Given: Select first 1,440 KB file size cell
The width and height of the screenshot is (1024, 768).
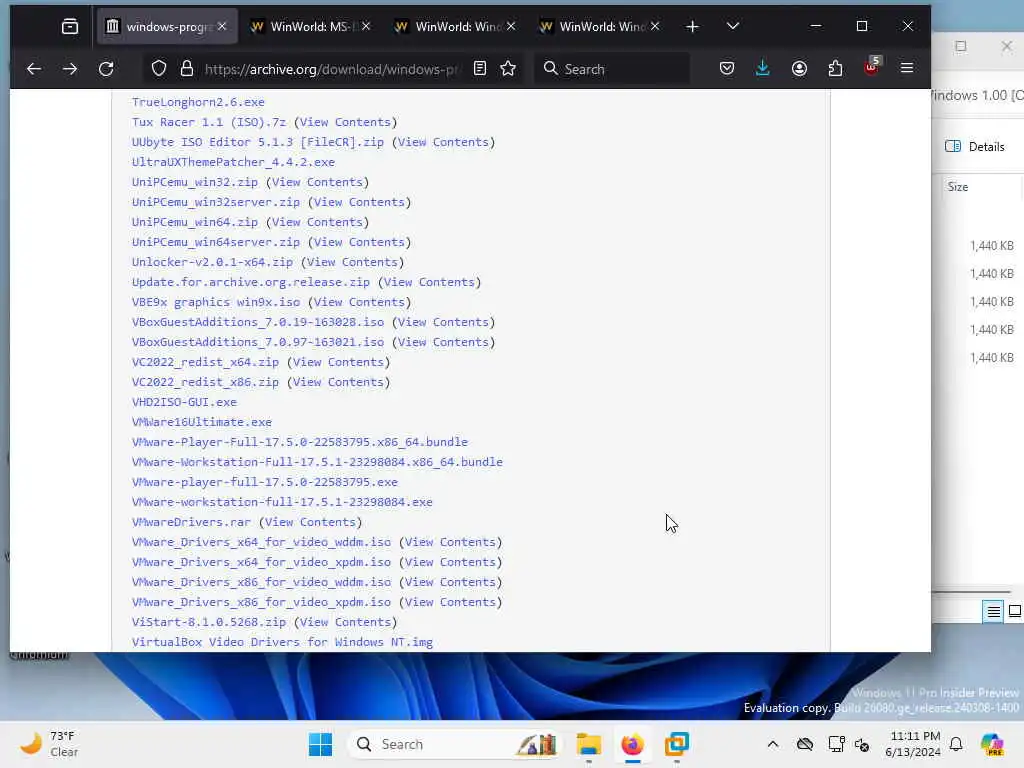Looking at the screenshot, I should (x=991, y=246).
